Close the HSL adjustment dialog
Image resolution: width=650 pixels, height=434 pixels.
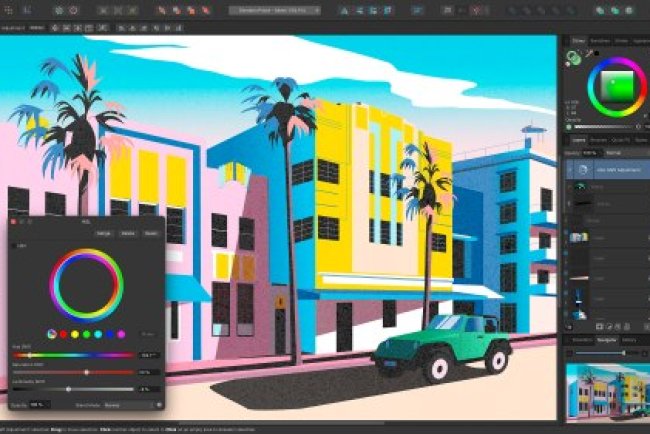13,221
